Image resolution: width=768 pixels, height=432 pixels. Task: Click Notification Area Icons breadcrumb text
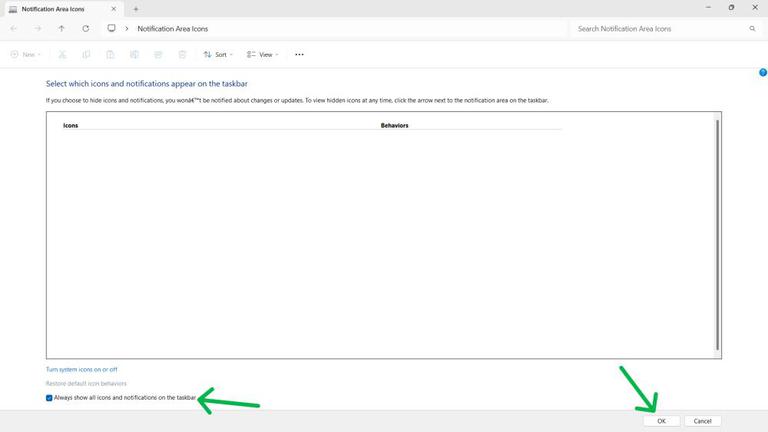[x=172, y=29]
